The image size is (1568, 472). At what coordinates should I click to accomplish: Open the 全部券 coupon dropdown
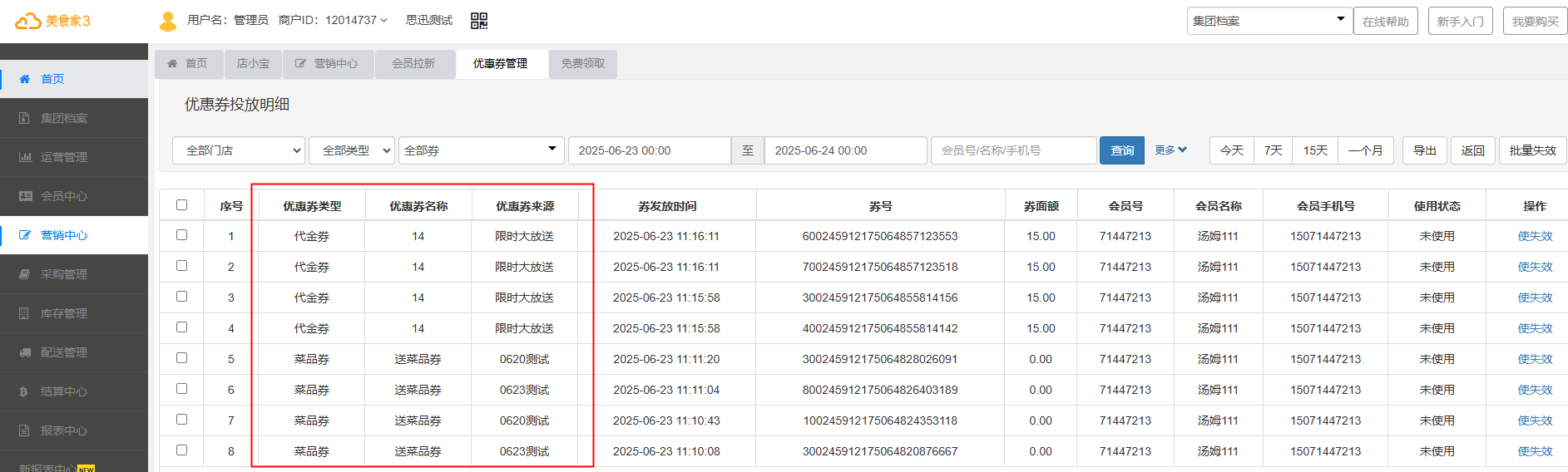click(x=481, y=150)
